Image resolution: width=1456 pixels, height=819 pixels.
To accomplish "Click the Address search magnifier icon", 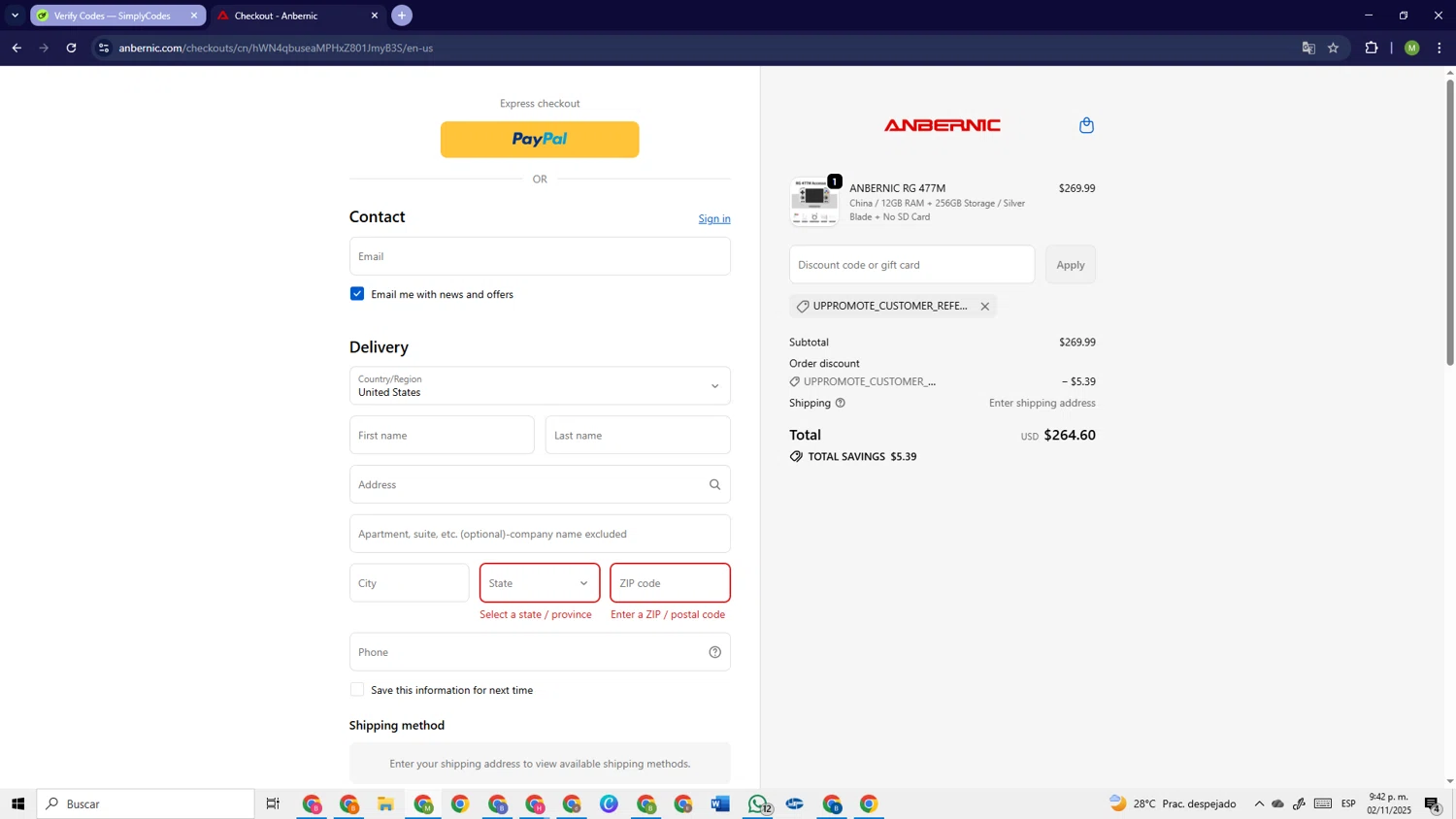I will pyautogui.click(x=715, y=484).
